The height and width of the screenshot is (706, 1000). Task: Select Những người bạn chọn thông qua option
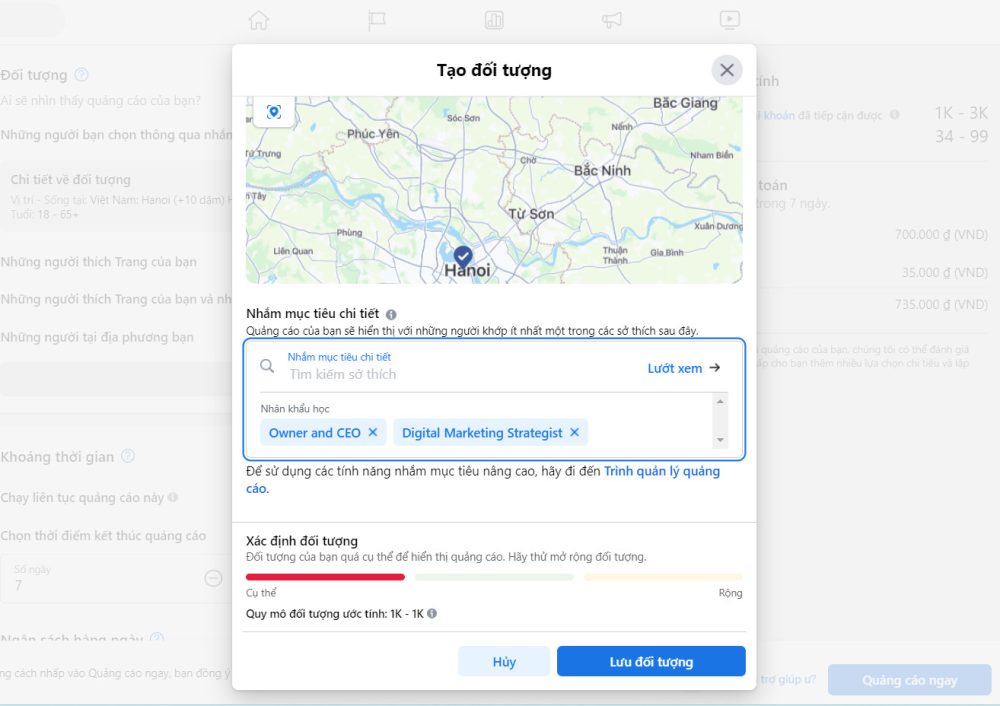click(116, 135)
